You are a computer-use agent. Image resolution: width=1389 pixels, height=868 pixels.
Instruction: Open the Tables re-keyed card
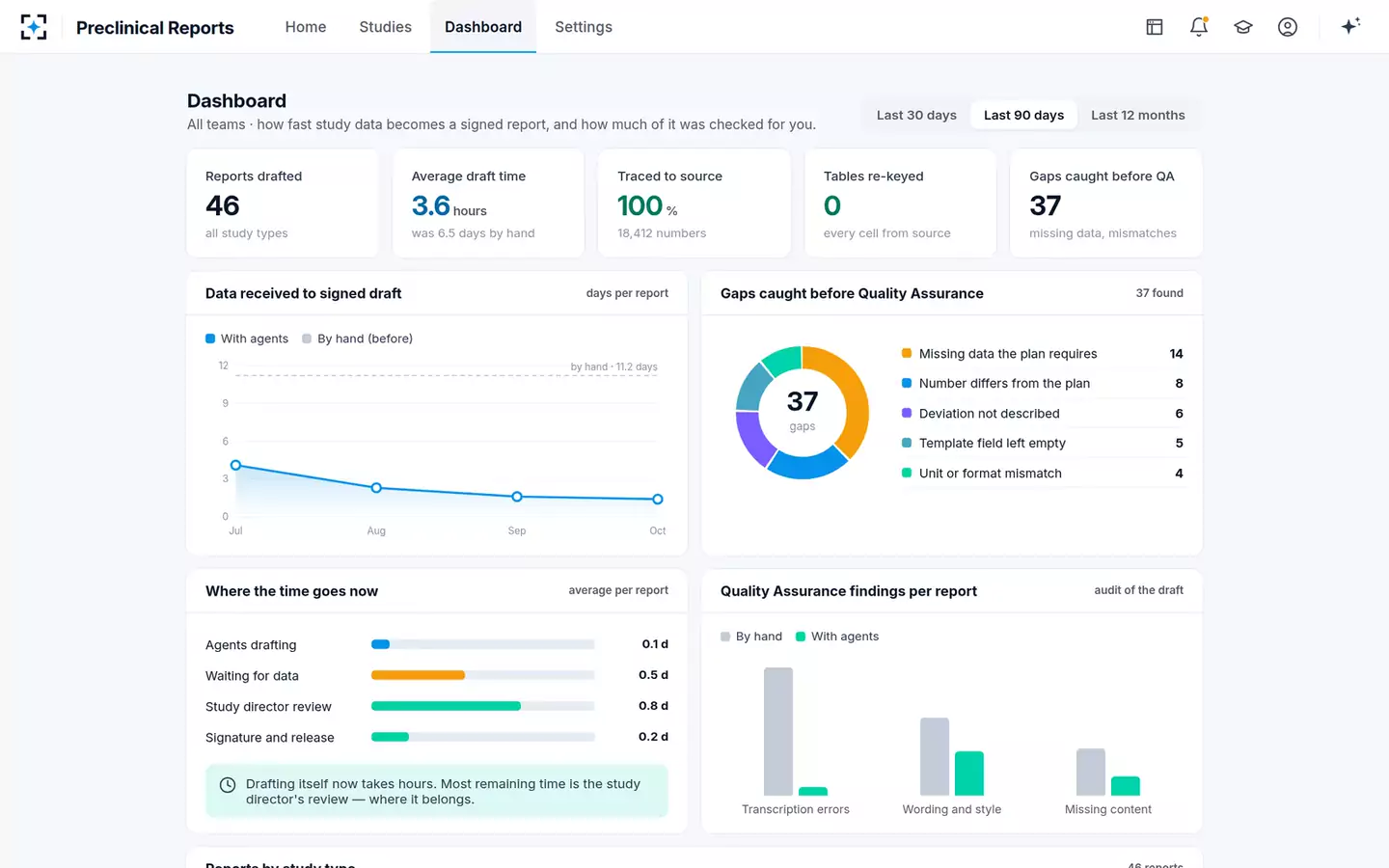click(x=900, y=203)
